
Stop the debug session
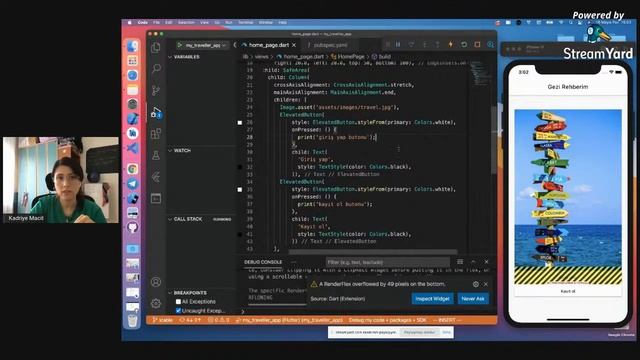click(477, 44)
